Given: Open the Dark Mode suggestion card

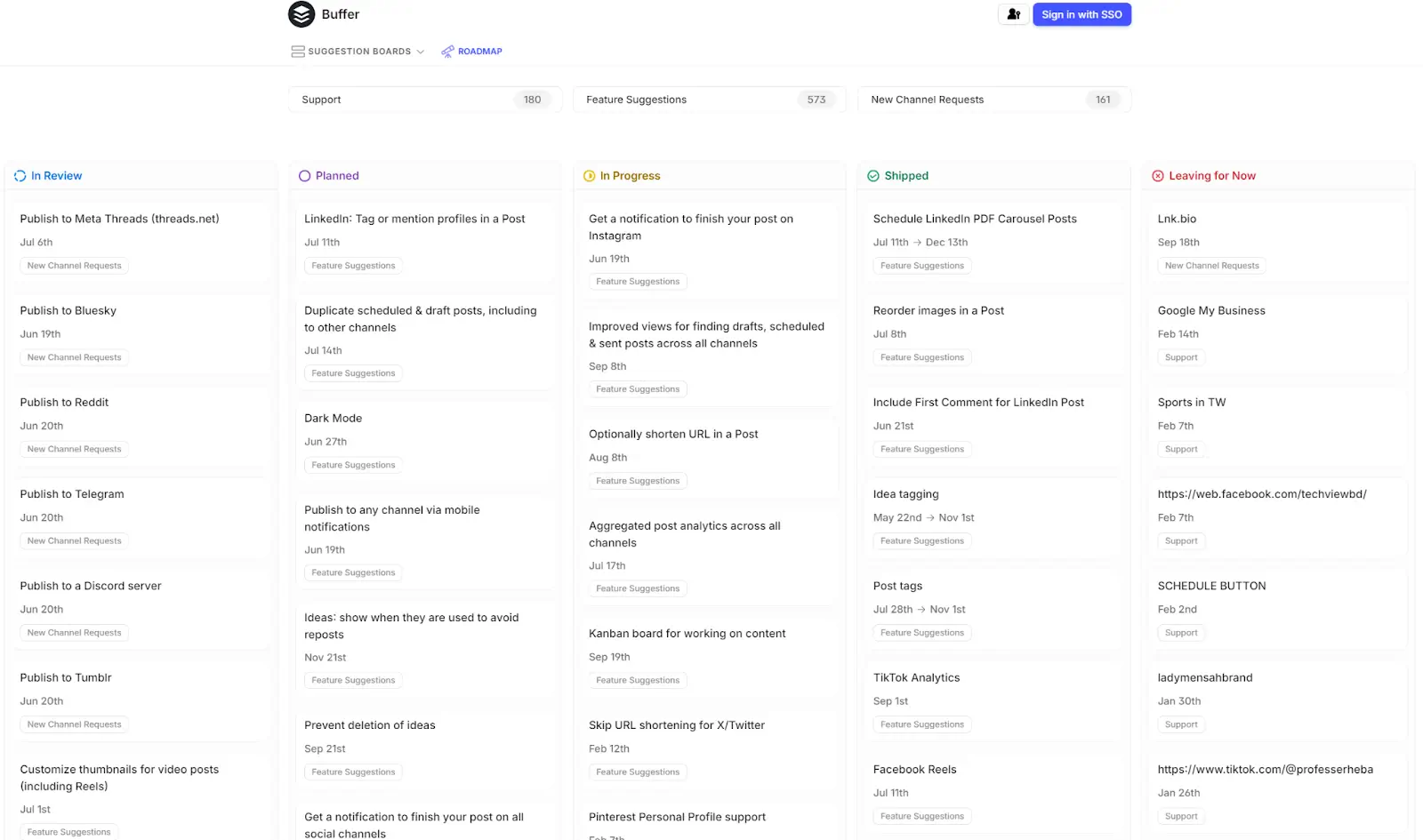Looking at the screenshot, I should click(334, 418).
